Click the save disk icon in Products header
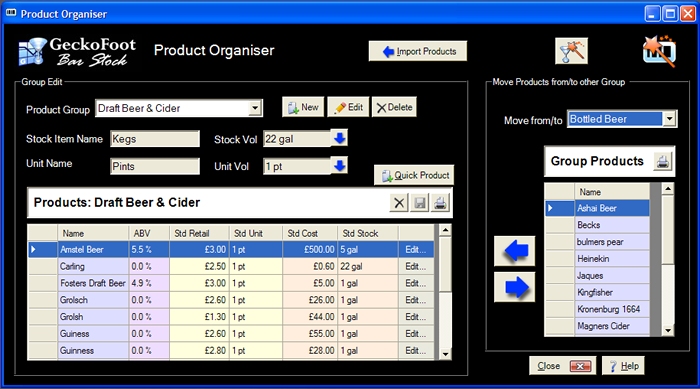700x389 pixels. (420, 203)
